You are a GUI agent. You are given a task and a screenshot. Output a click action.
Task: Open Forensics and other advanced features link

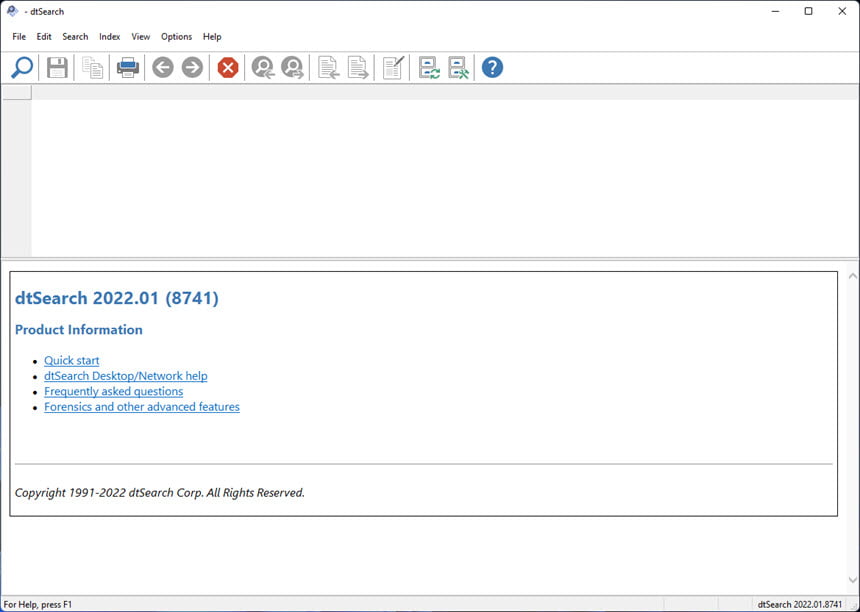tap(142, 406)
